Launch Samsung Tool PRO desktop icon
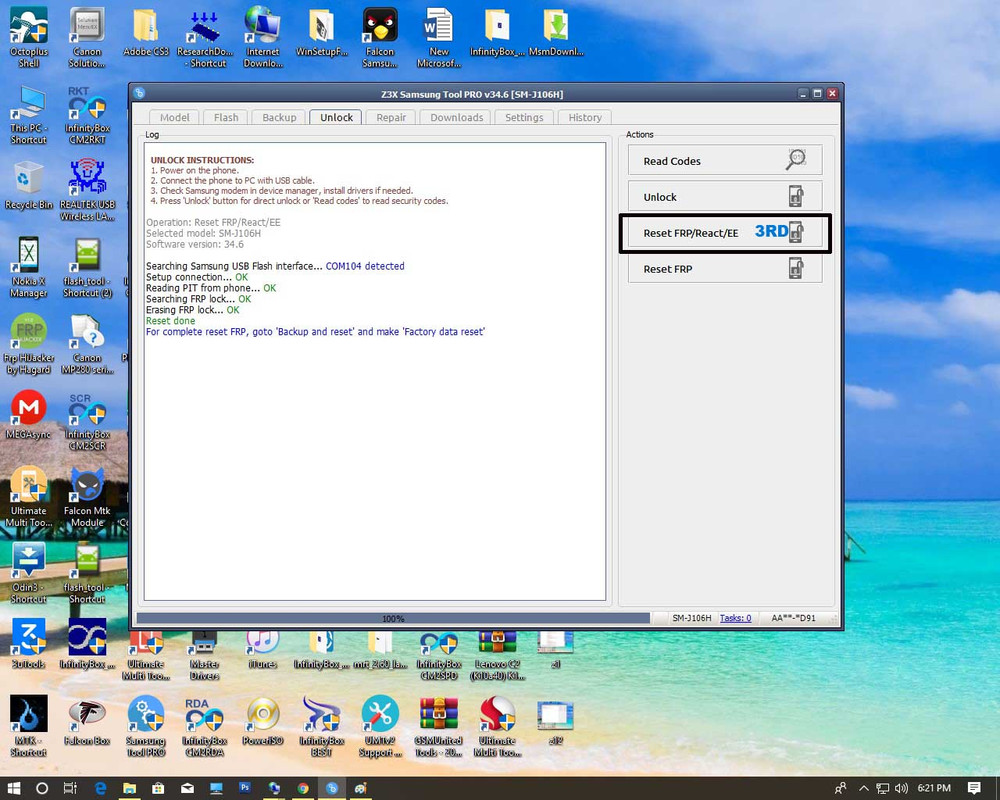 pos(145,726)
